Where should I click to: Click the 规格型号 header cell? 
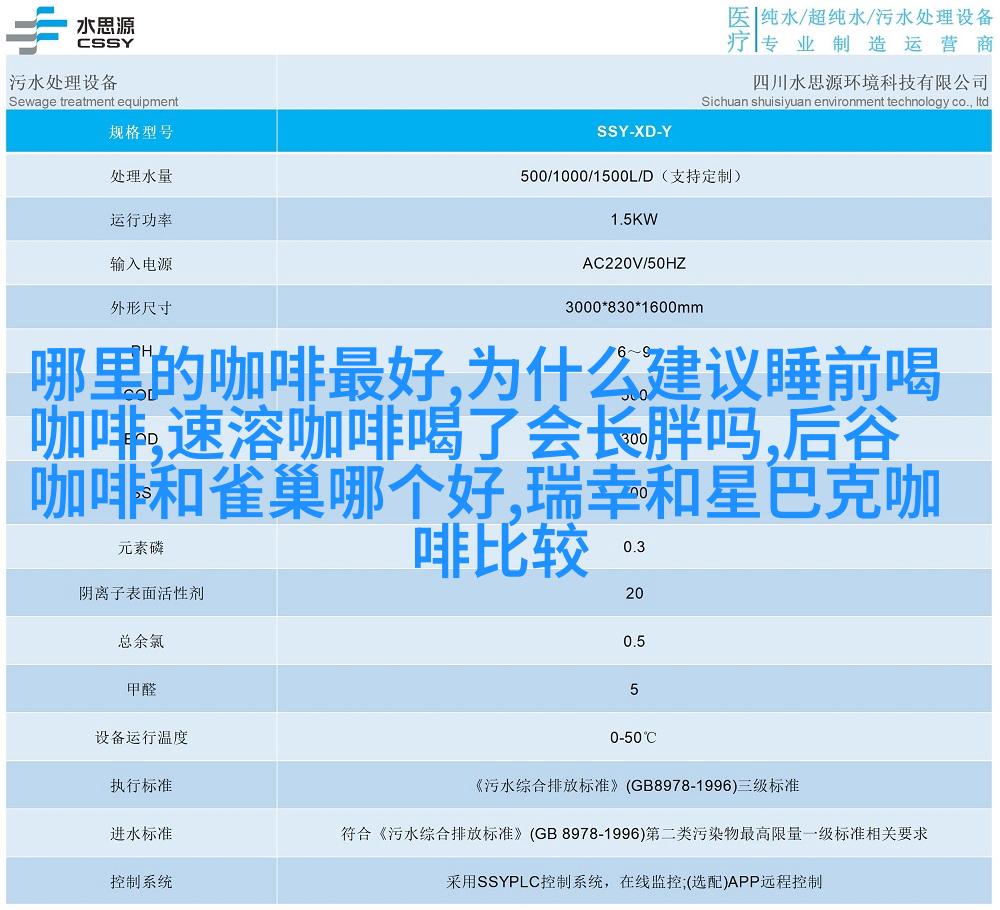(x=141, y=132)
